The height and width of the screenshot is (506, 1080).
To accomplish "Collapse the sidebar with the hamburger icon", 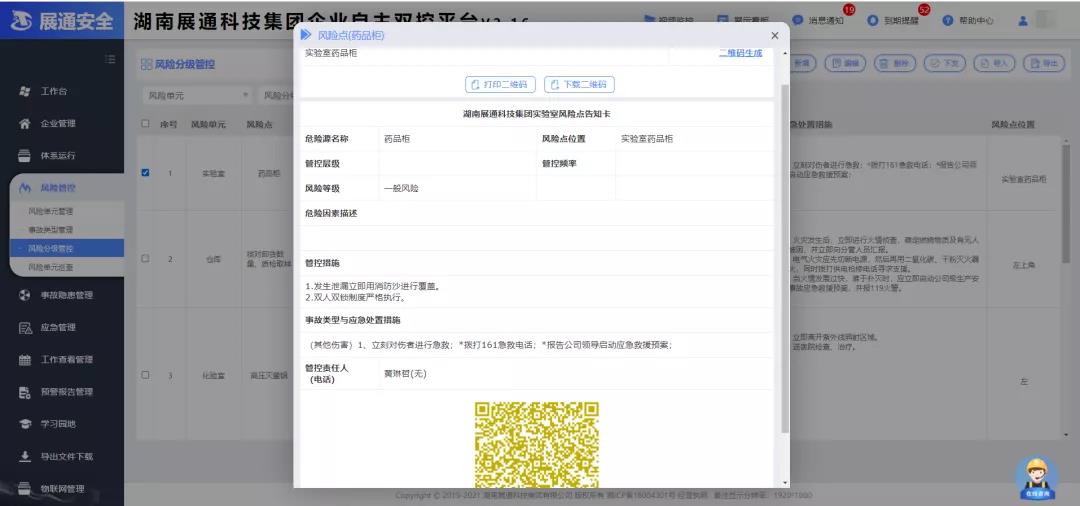I will point(110,60).
